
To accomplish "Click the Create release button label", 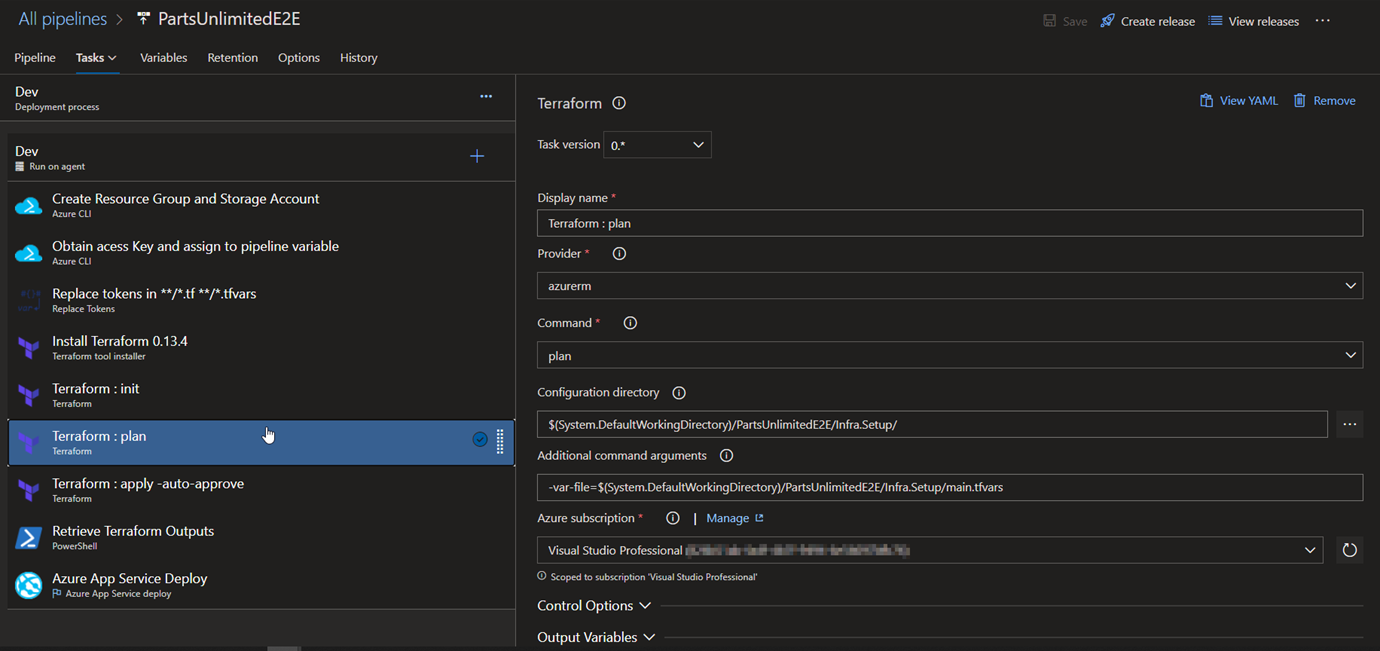I will coord(1158,21).
